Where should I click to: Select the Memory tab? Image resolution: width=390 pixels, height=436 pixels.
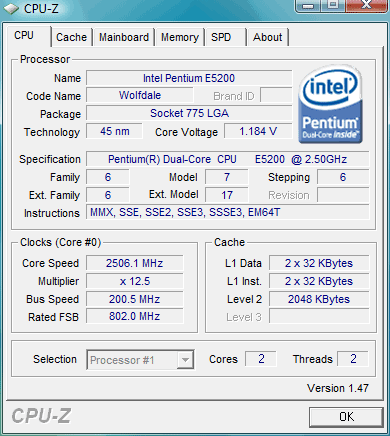tap(180, 37)
